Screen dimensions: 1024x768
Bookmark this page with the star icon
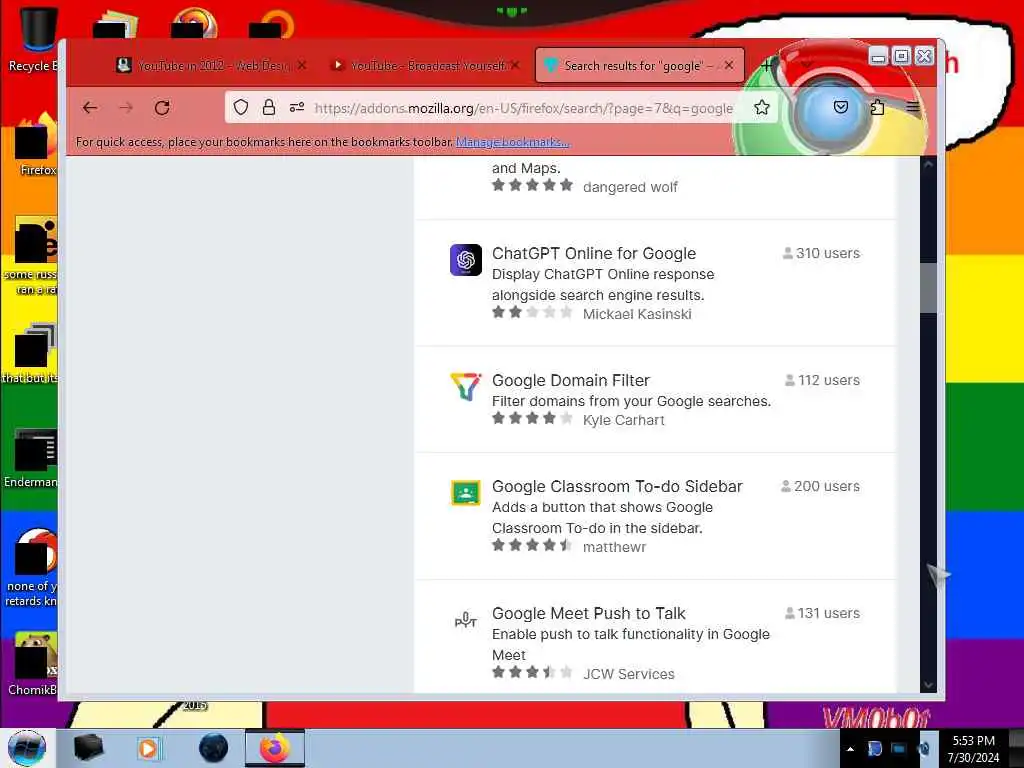pyautogui.click(x=761, y=108)
